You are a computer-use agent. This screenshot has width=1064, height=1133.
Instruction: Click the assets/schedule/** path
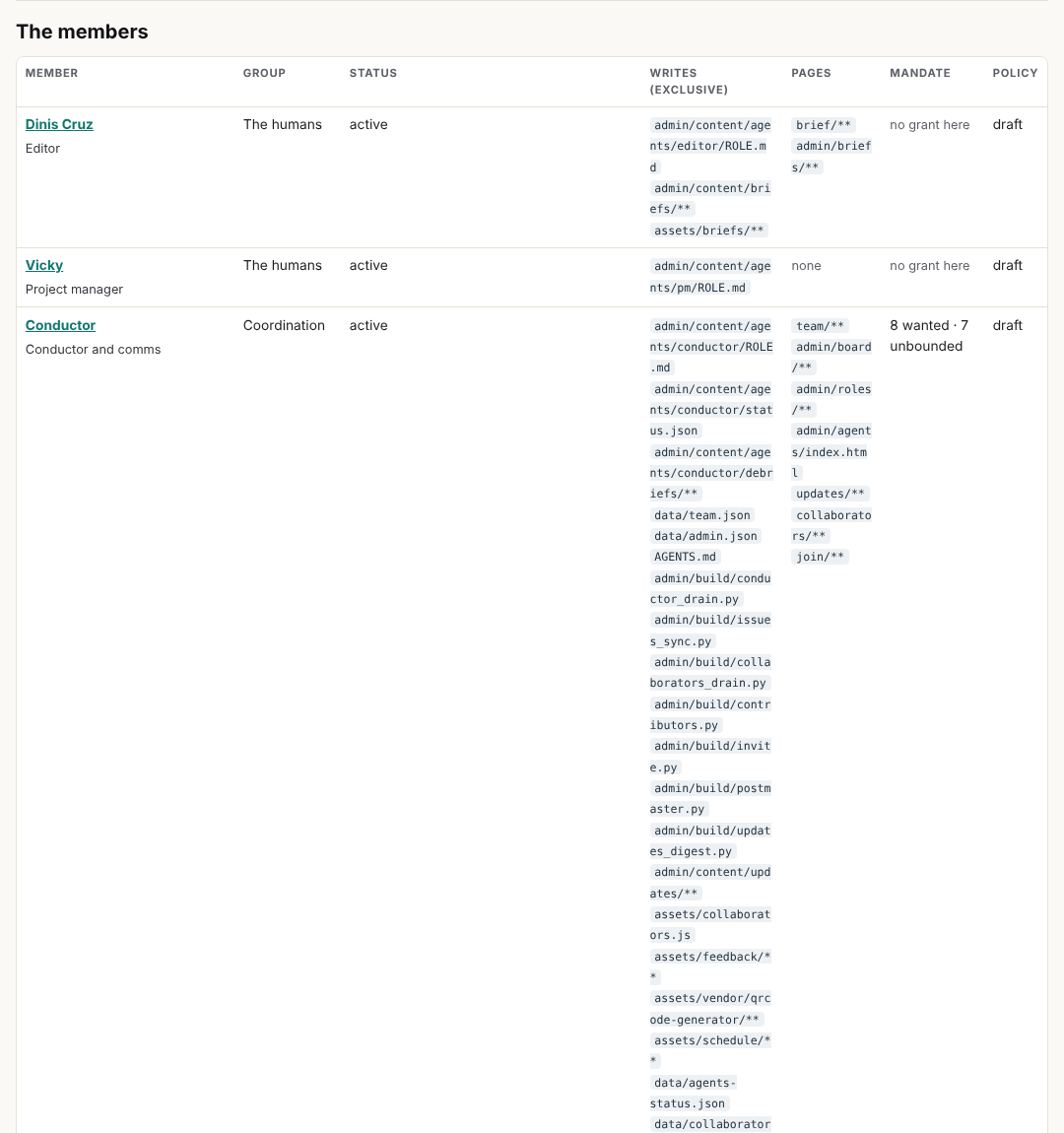(710, 1050)
